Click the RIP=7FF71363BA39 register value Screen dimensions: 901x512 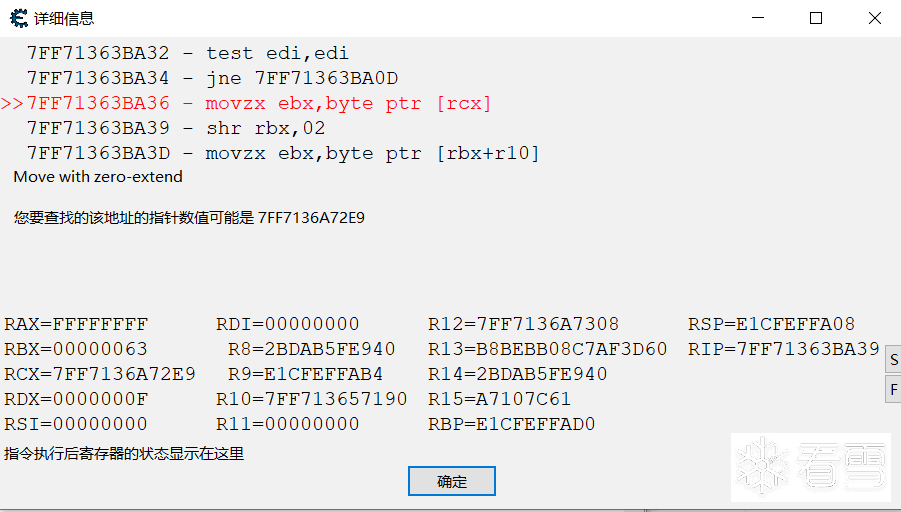click(784, 349)
